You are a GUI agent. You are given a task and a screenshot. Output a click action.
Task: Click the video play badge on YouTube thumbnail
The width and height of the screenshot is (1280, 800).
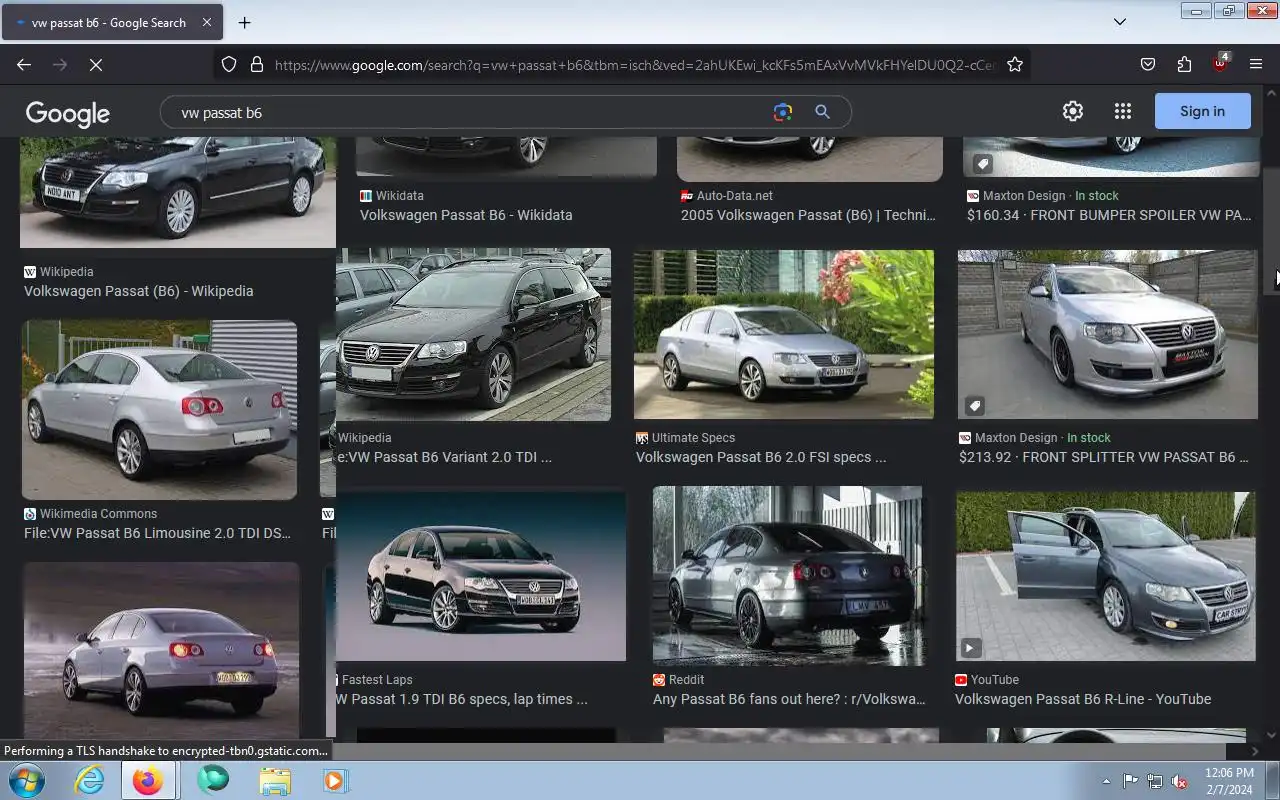(970, 648)
